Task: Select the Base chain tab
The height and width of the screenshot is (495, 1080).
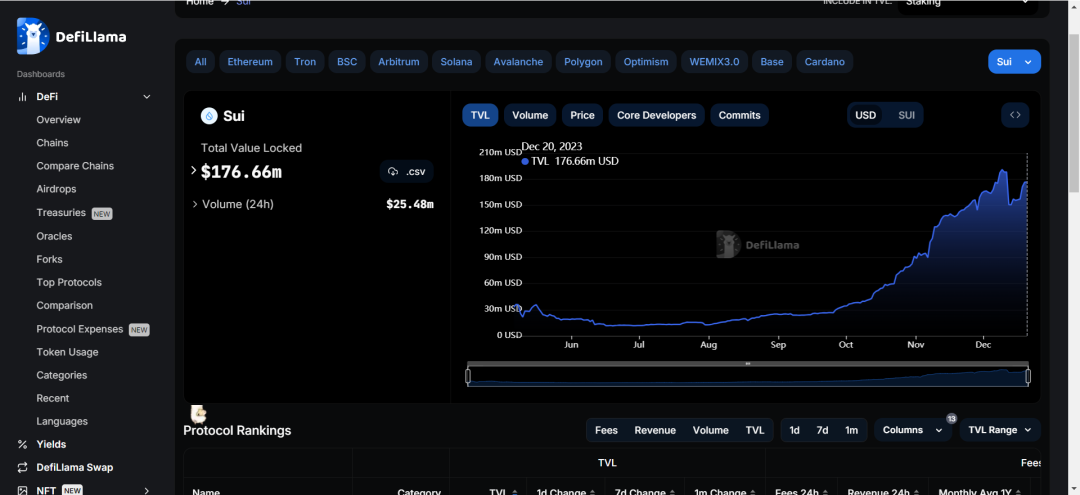Action: 772,61
